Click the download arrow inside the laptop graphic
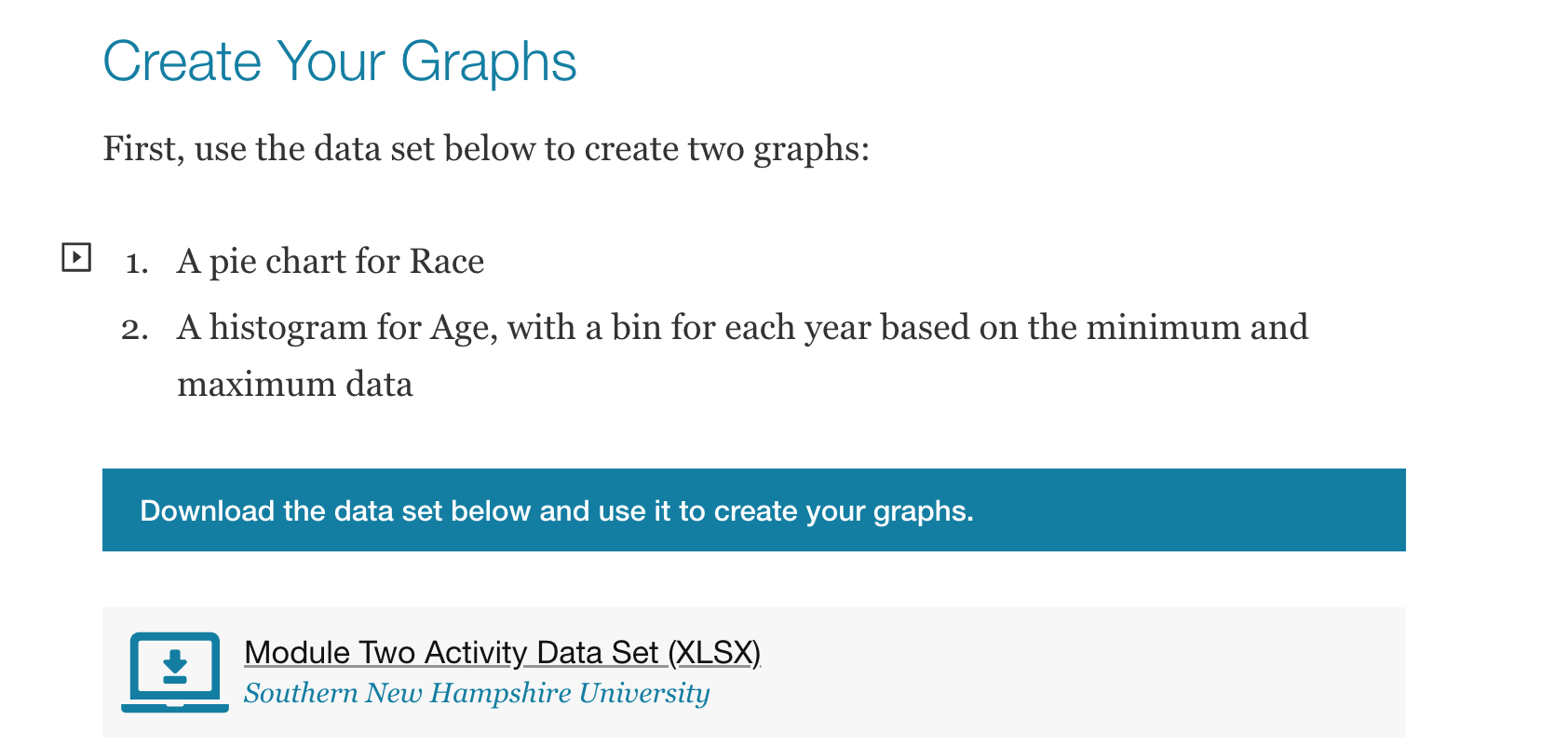Image resolution: width=1568 pixels, height=747 pixels. pyautogui.click(x=175, y=663)
